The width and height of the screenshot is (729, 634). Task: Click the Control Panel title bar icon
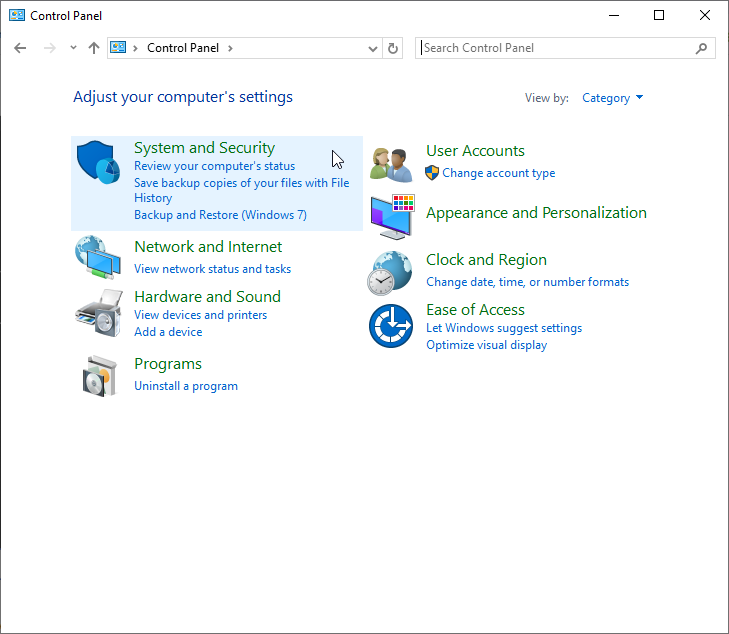coord(17,15)
